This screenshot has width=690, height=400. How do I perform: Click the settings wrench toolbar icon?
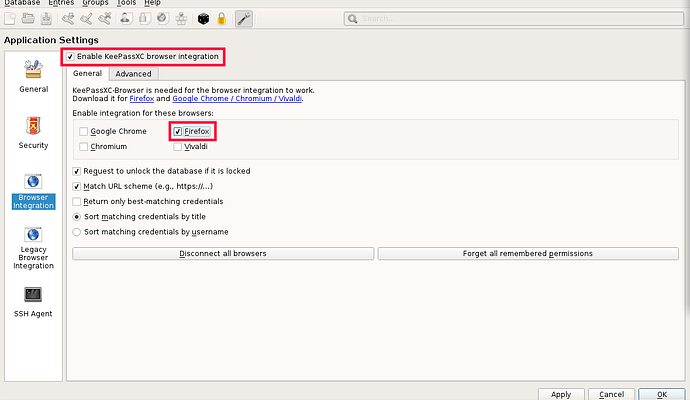tap(243, 19)
